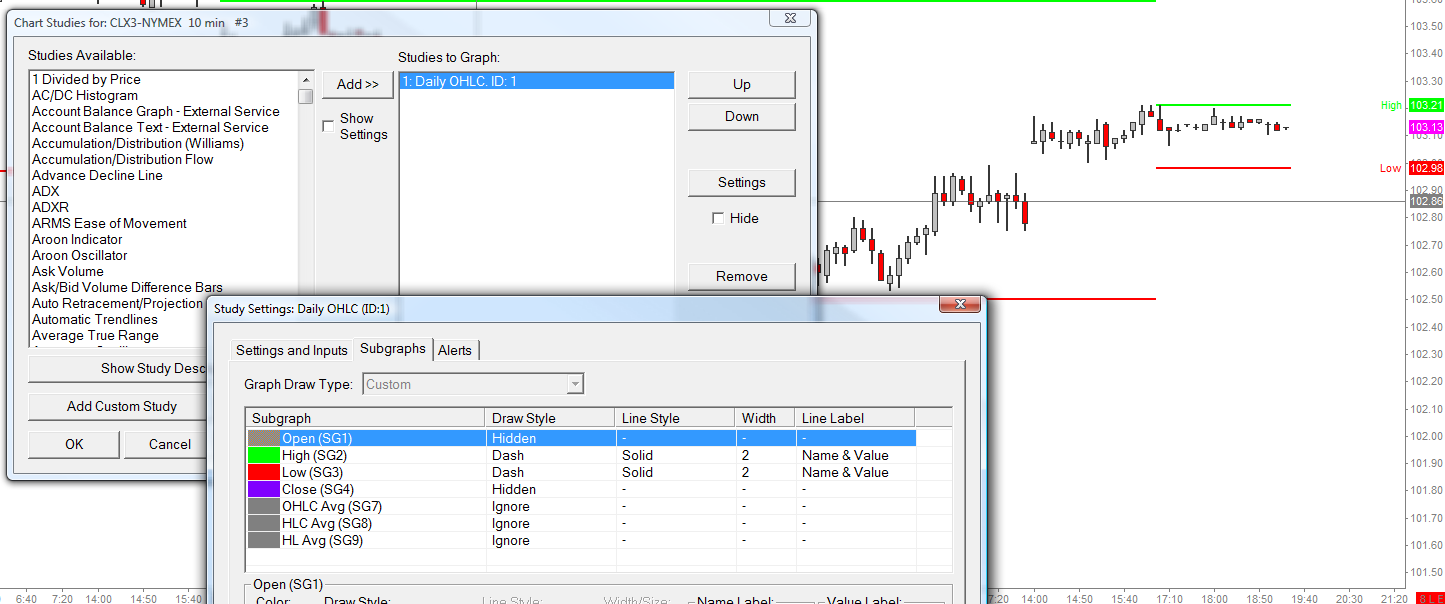Open the Graph Draw Type dropdown
The height and width of the screenshot is (604, 1445).
click(575, 384)
